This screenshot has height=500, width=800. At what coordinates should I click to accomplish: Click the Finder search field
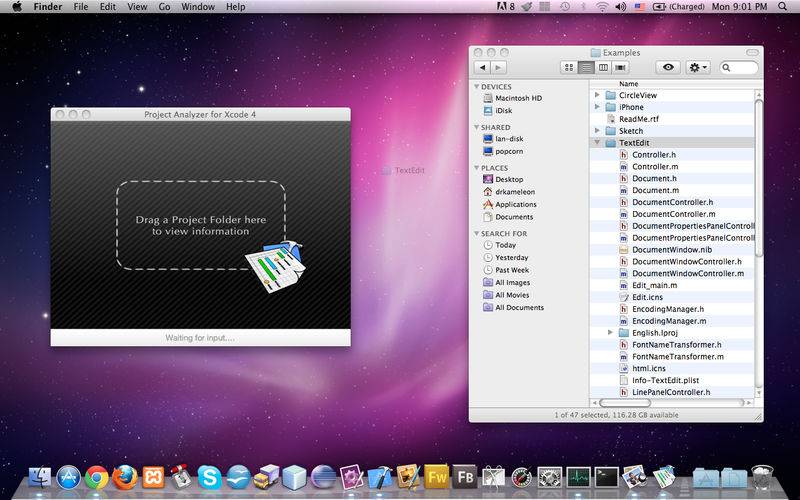(741, 67)
